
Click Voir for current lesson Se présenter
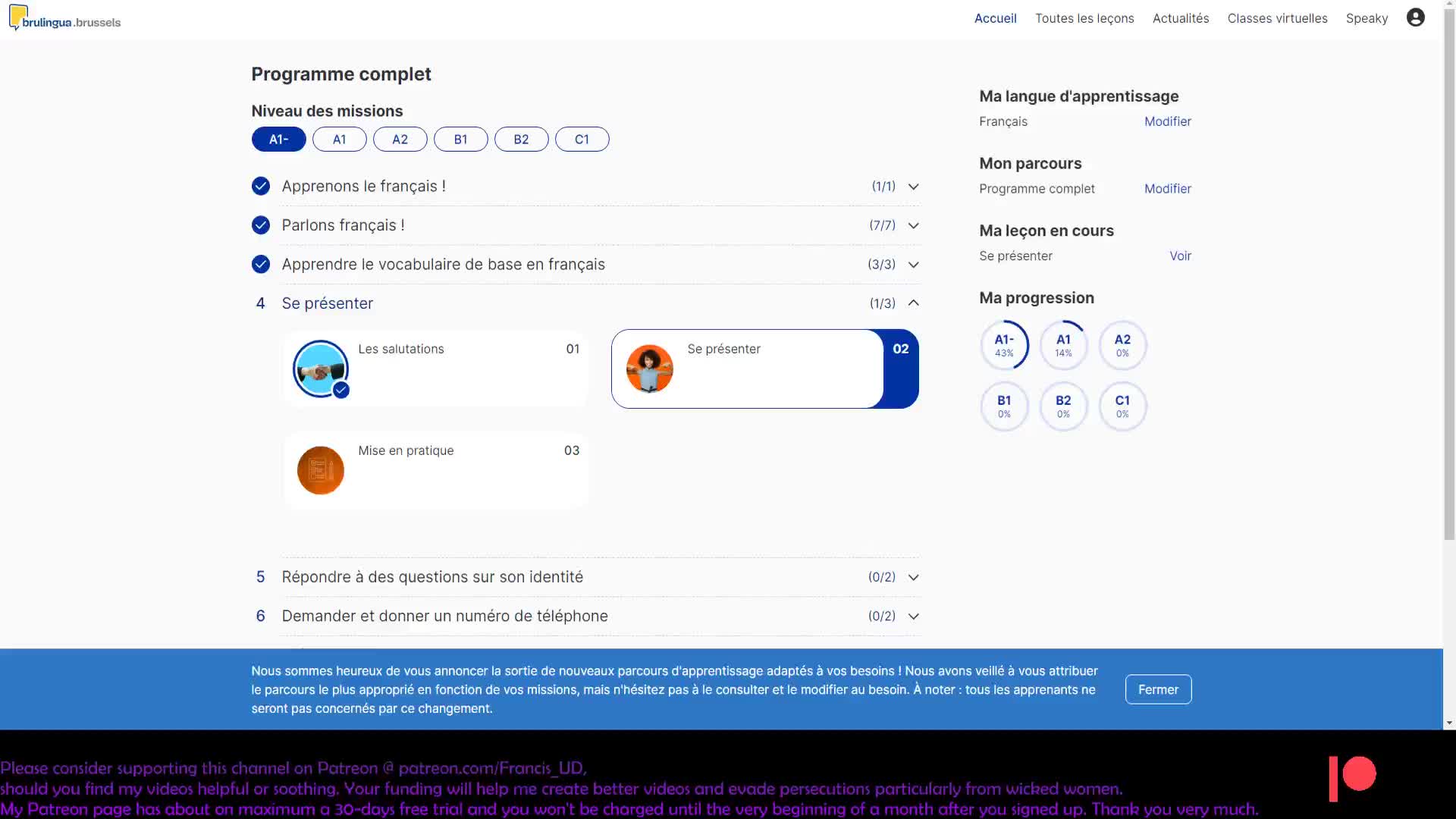click(1180, 256)
